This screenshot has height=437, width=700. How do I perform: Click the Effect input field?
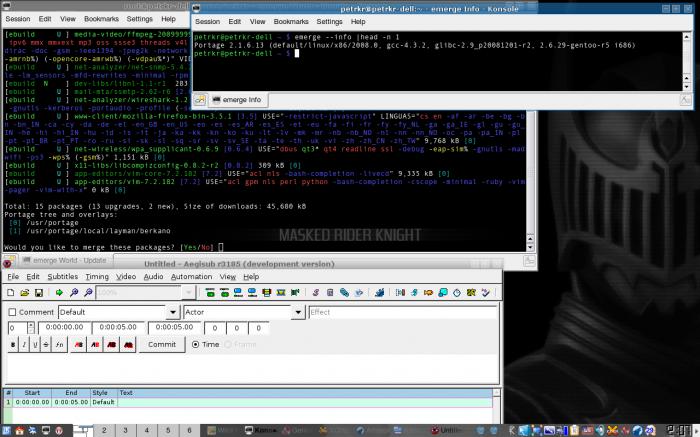coord(403,312)
